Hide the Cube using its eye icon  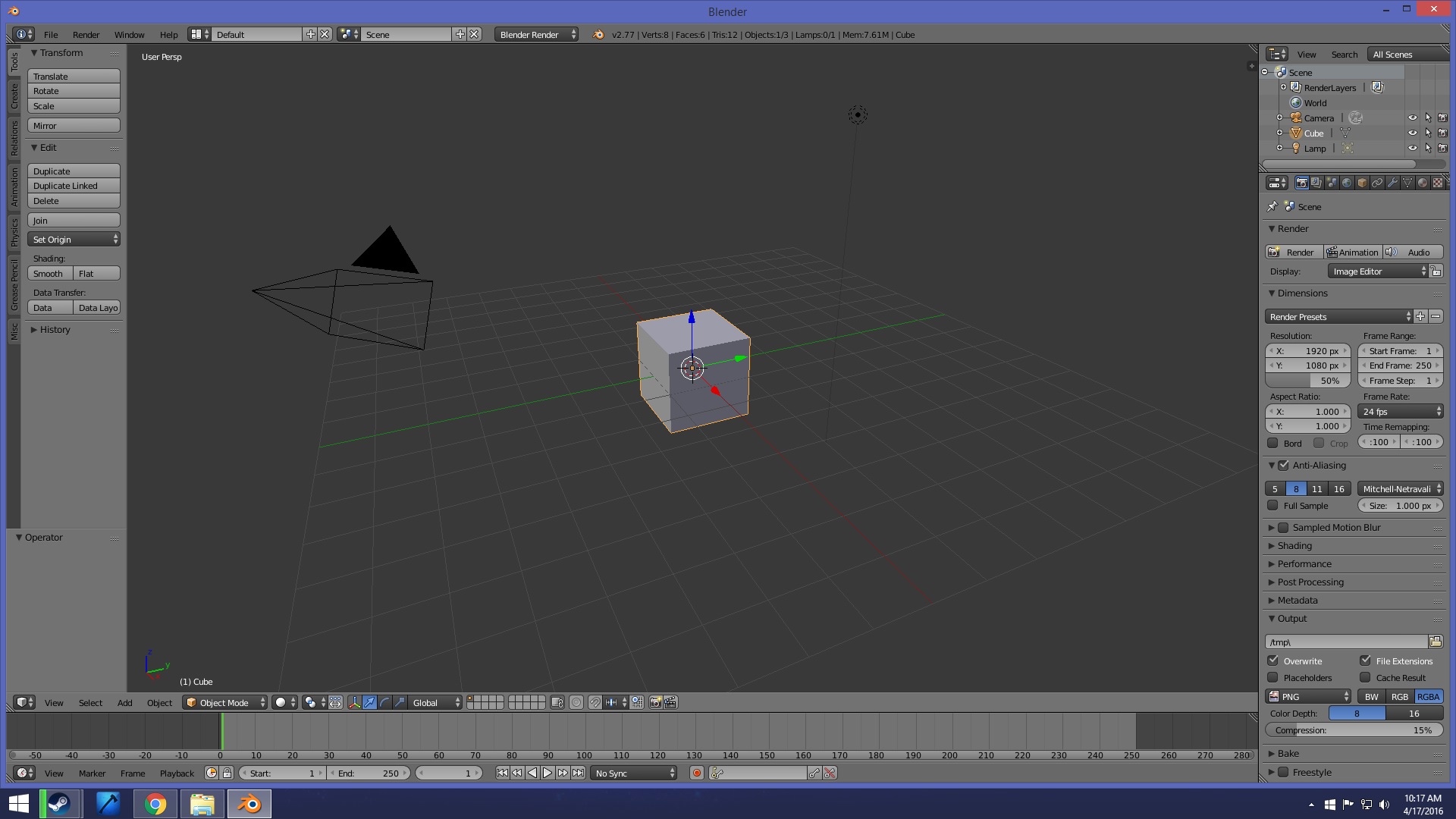1412,133
